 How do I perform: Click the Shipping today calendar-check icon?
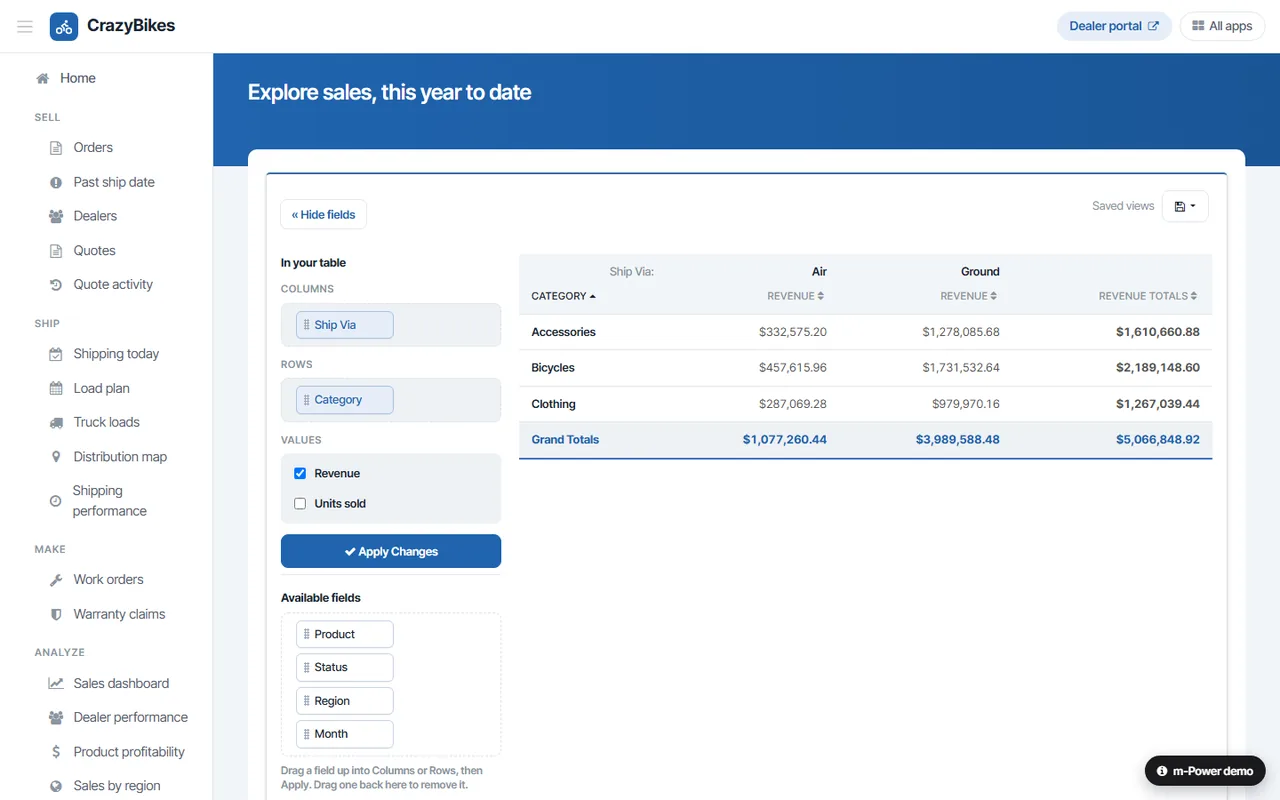(56, 354)
